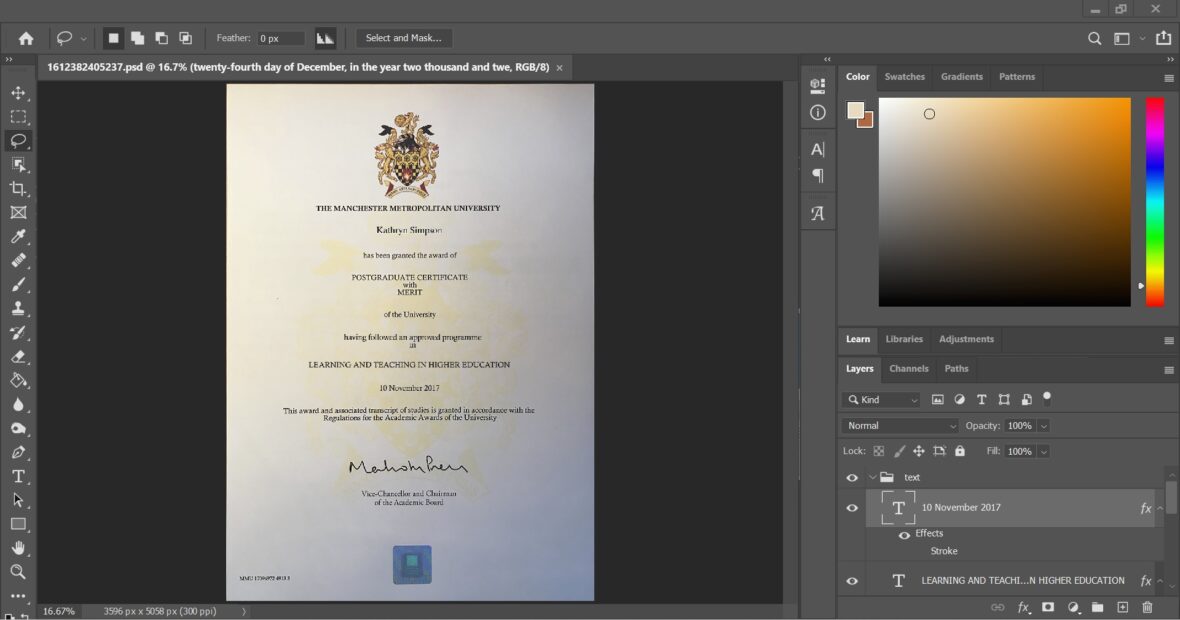Screen dimensions: 1180x620
Task: Open the Paragraph panel icon
Action: (x=817, y=175)
